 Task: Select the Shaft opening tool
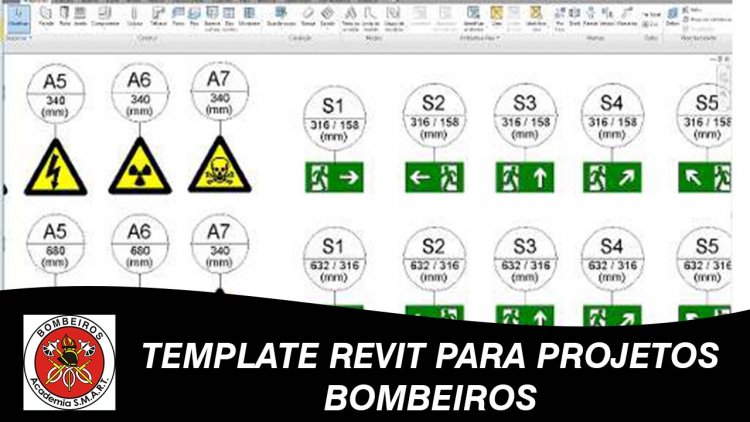tap(574, 17)
